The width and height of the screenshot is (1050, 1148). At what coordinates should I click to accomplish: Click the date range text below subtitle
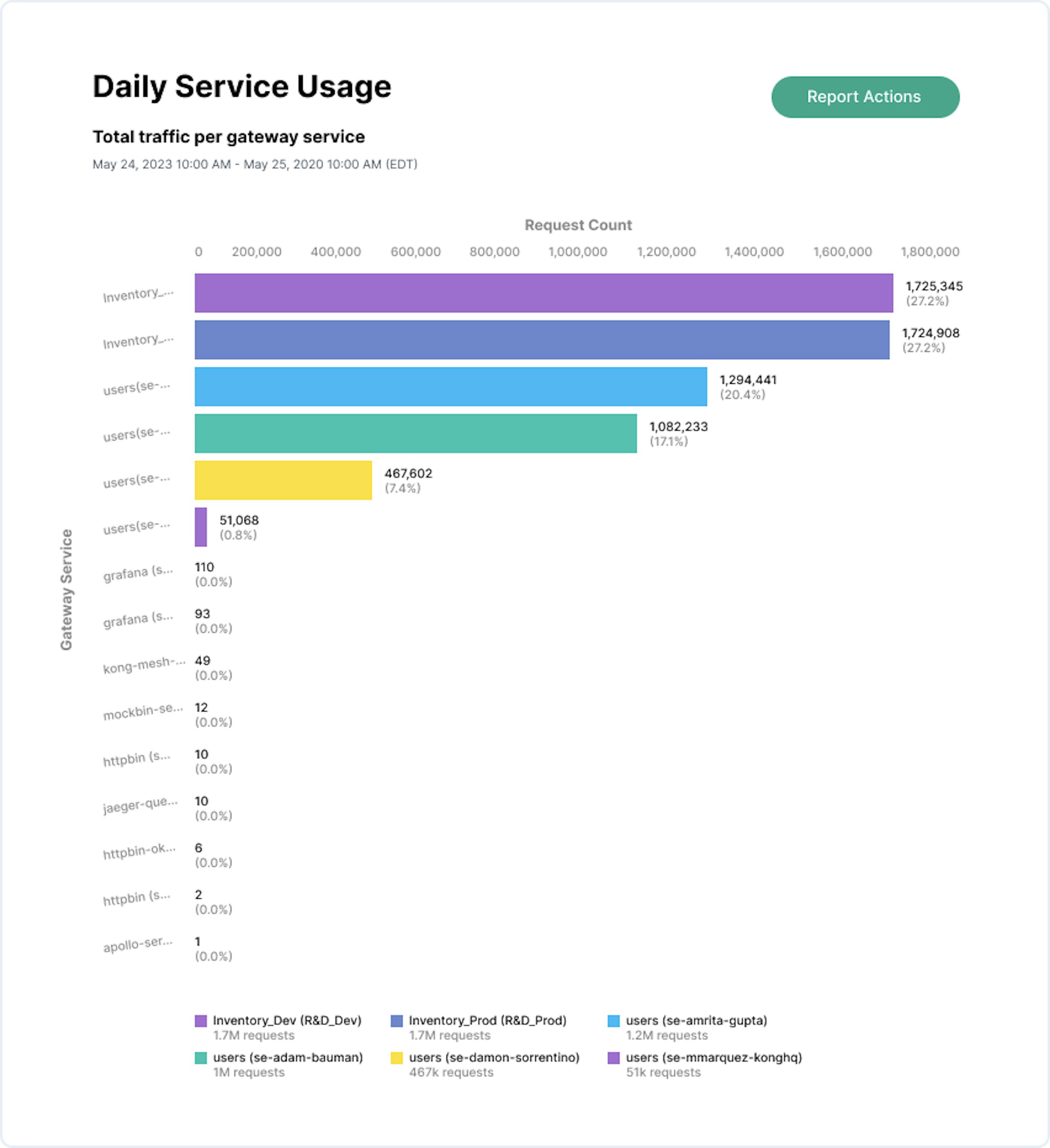point(255,164)
